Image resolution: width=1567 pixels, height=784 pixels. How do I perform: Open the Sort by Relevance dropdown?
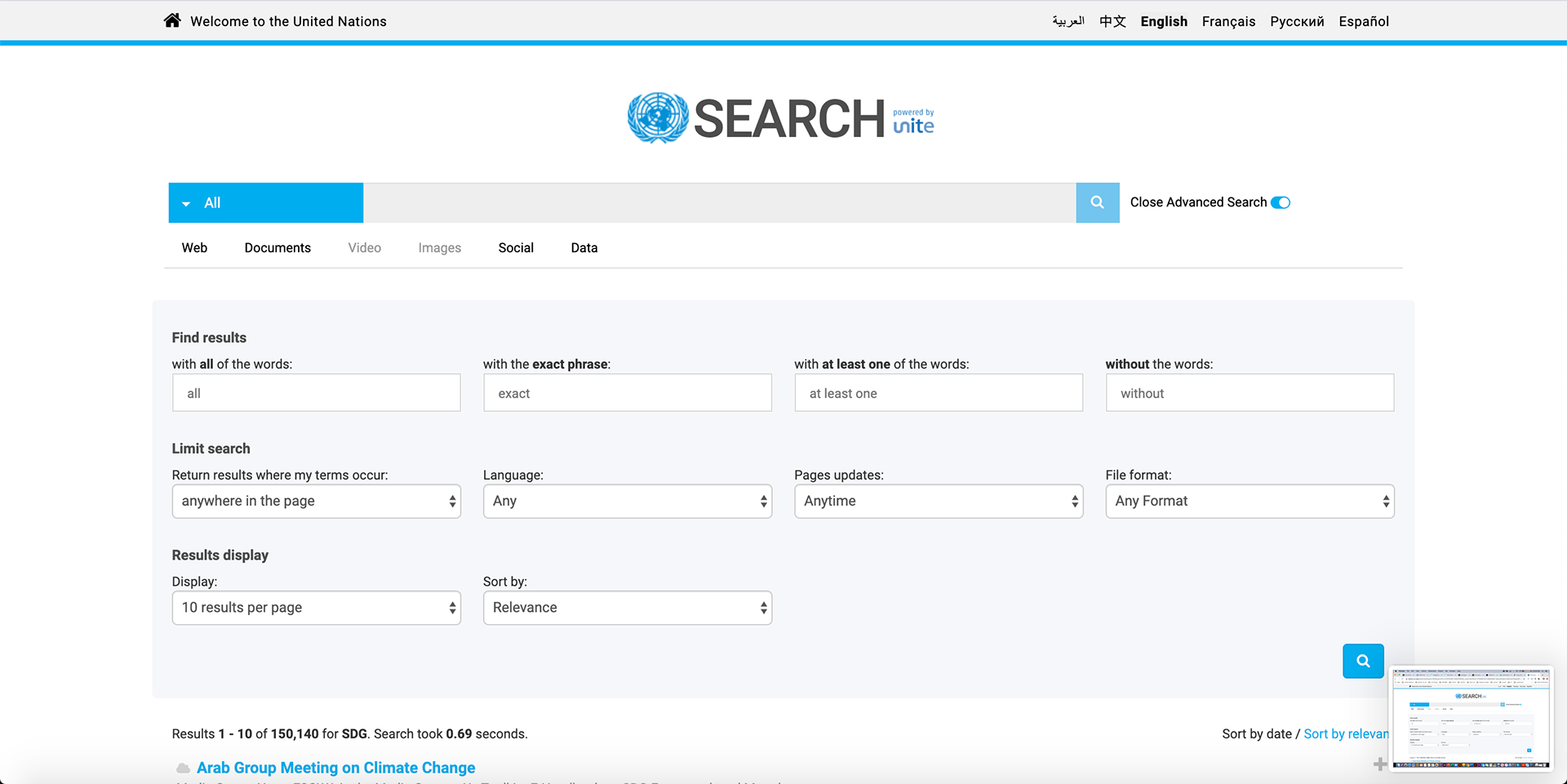[627, 608]
